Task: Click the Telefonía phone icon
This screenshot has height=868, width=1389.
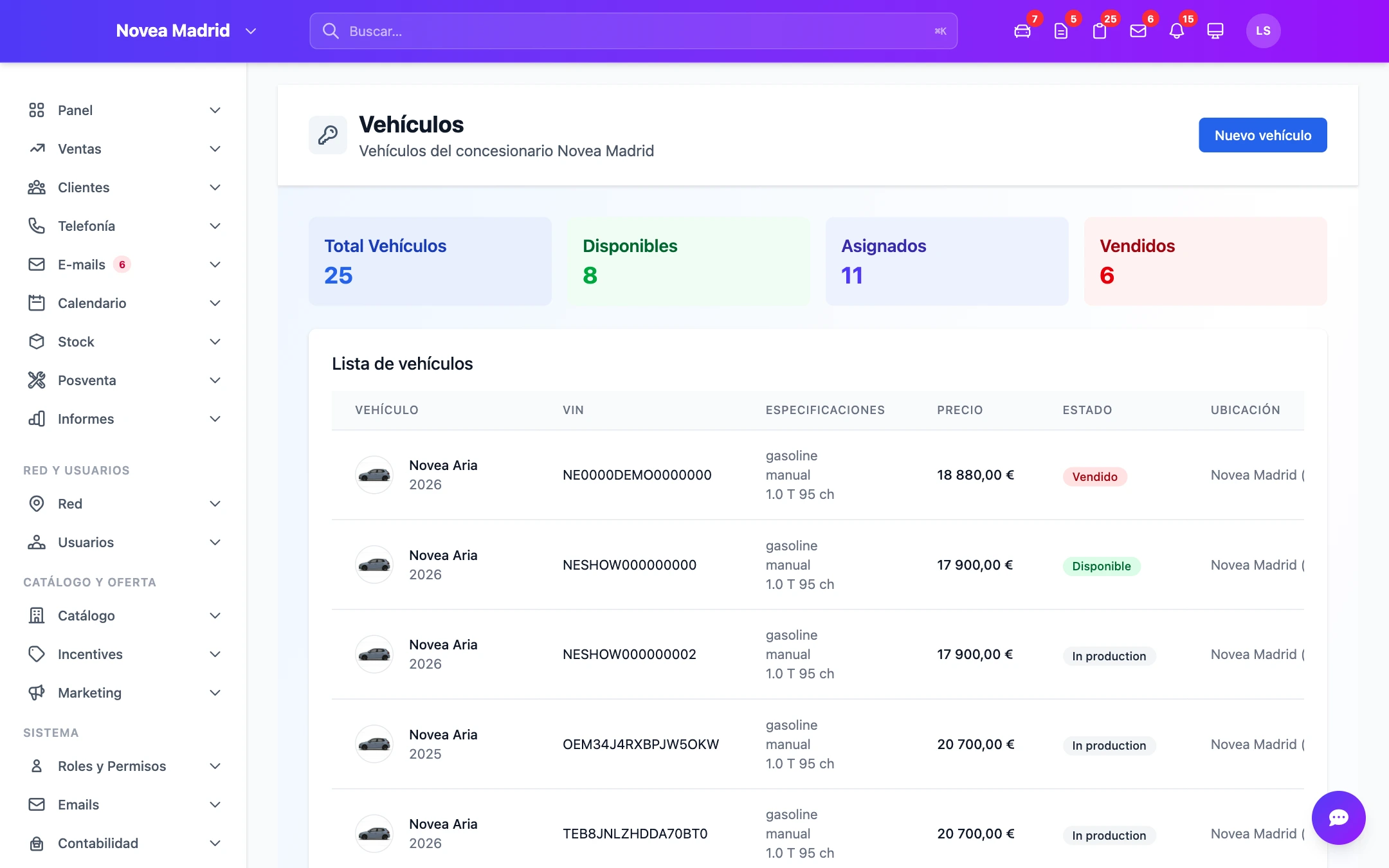Action: pyautogui.click(x=37, y=226)
